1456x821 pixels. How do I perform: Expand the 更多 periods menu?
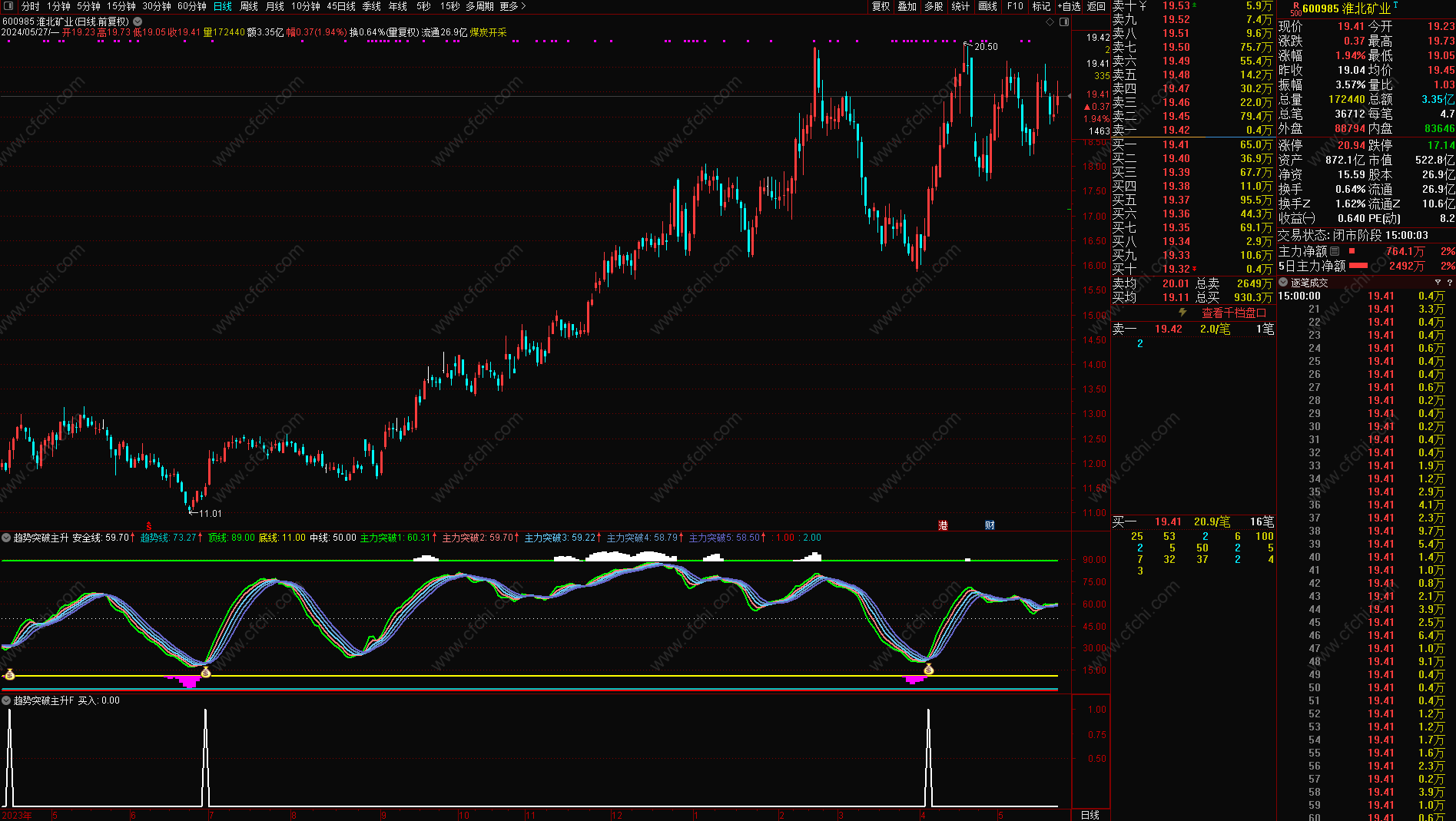pos(512,6)
